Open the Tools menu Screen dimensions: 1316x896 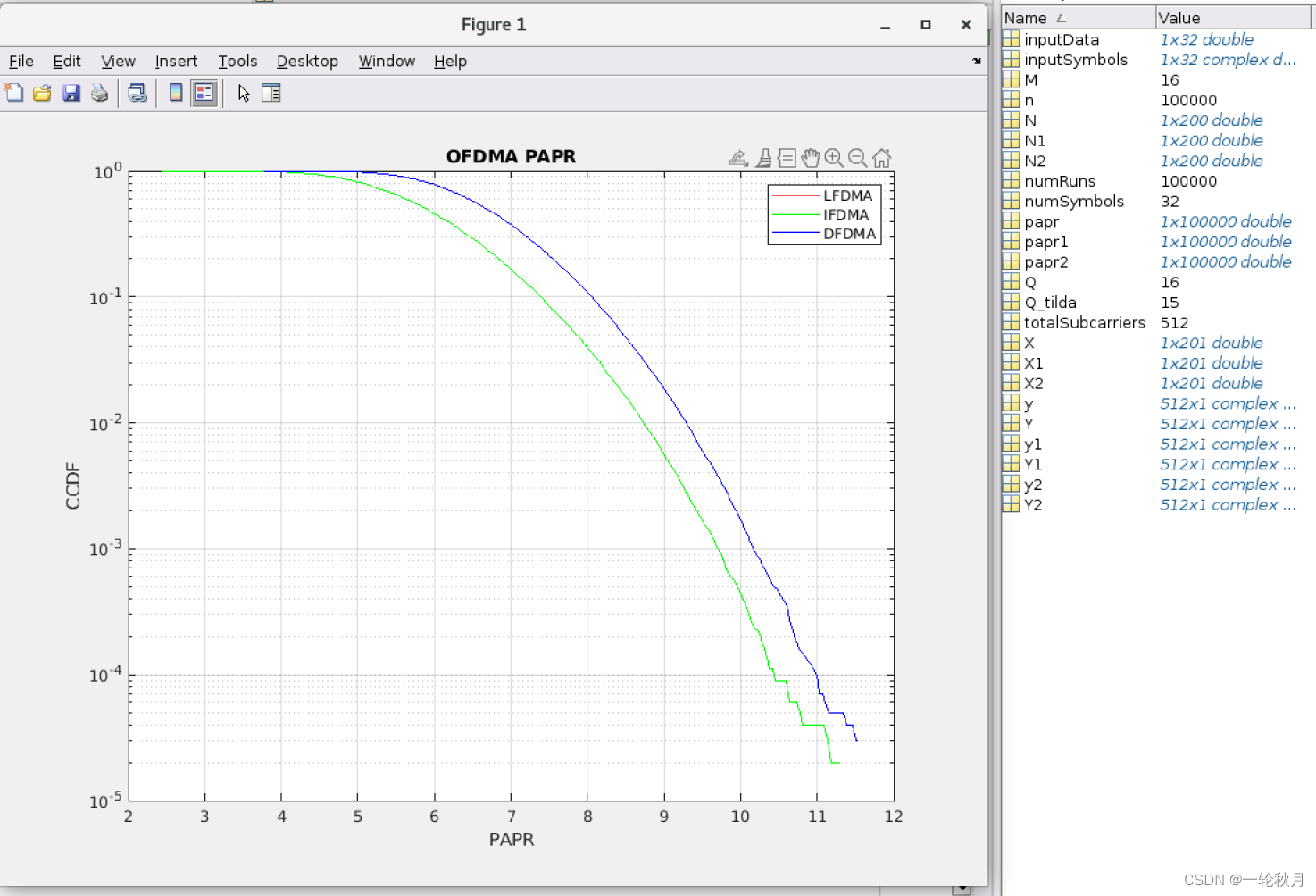(x=237, y=61)
